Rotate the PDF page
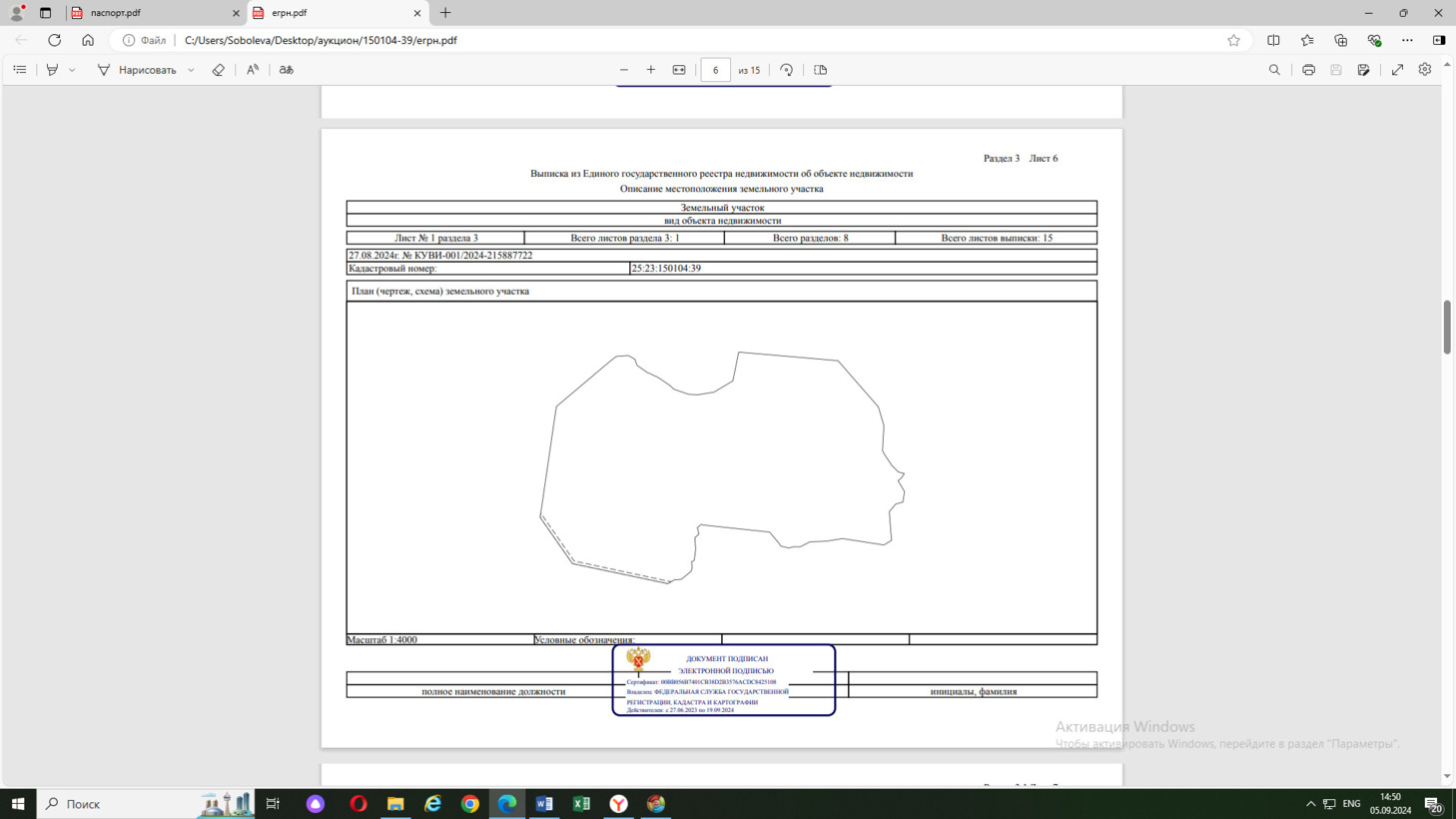 coord(787,70)
